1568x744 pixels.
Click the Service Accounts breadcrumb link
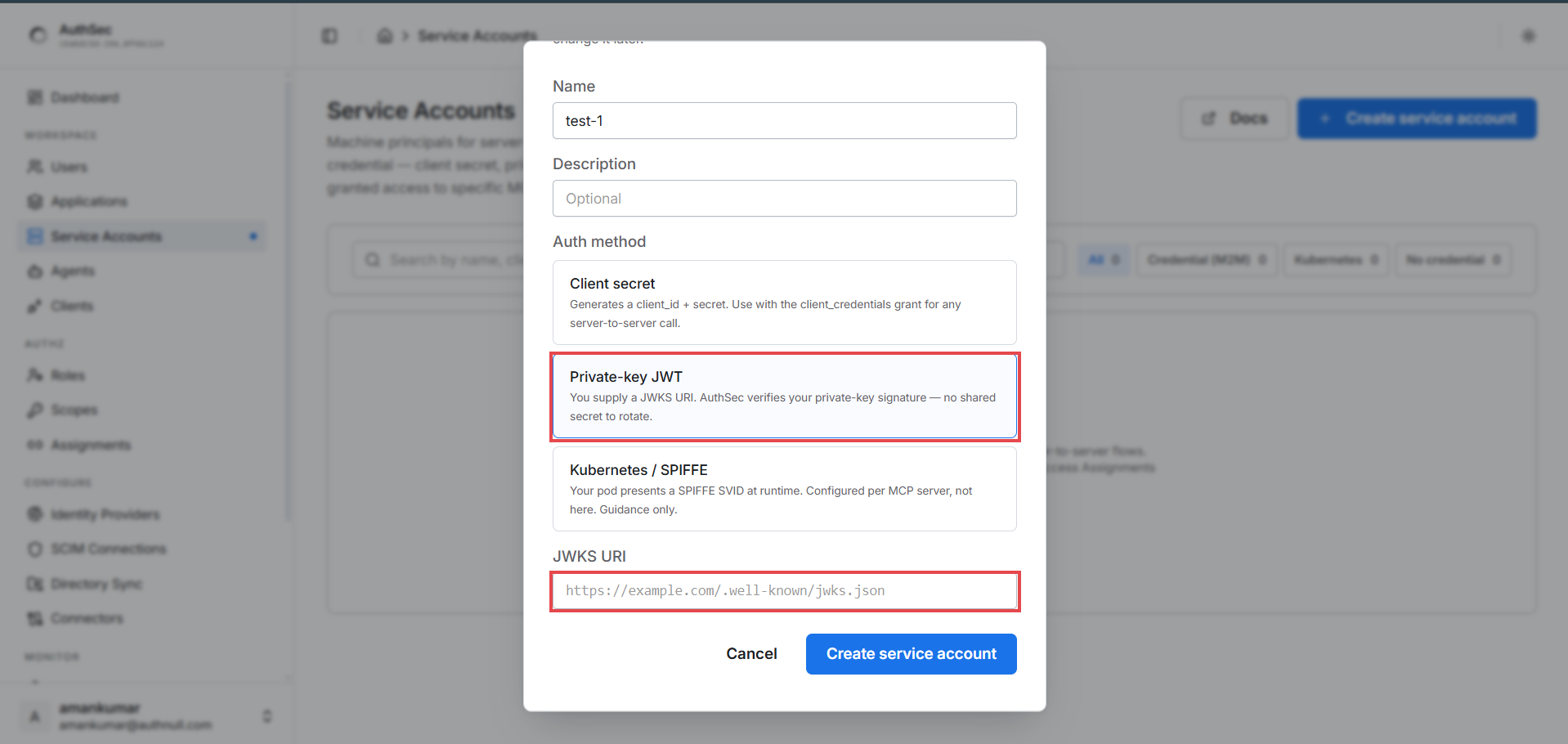477,36
